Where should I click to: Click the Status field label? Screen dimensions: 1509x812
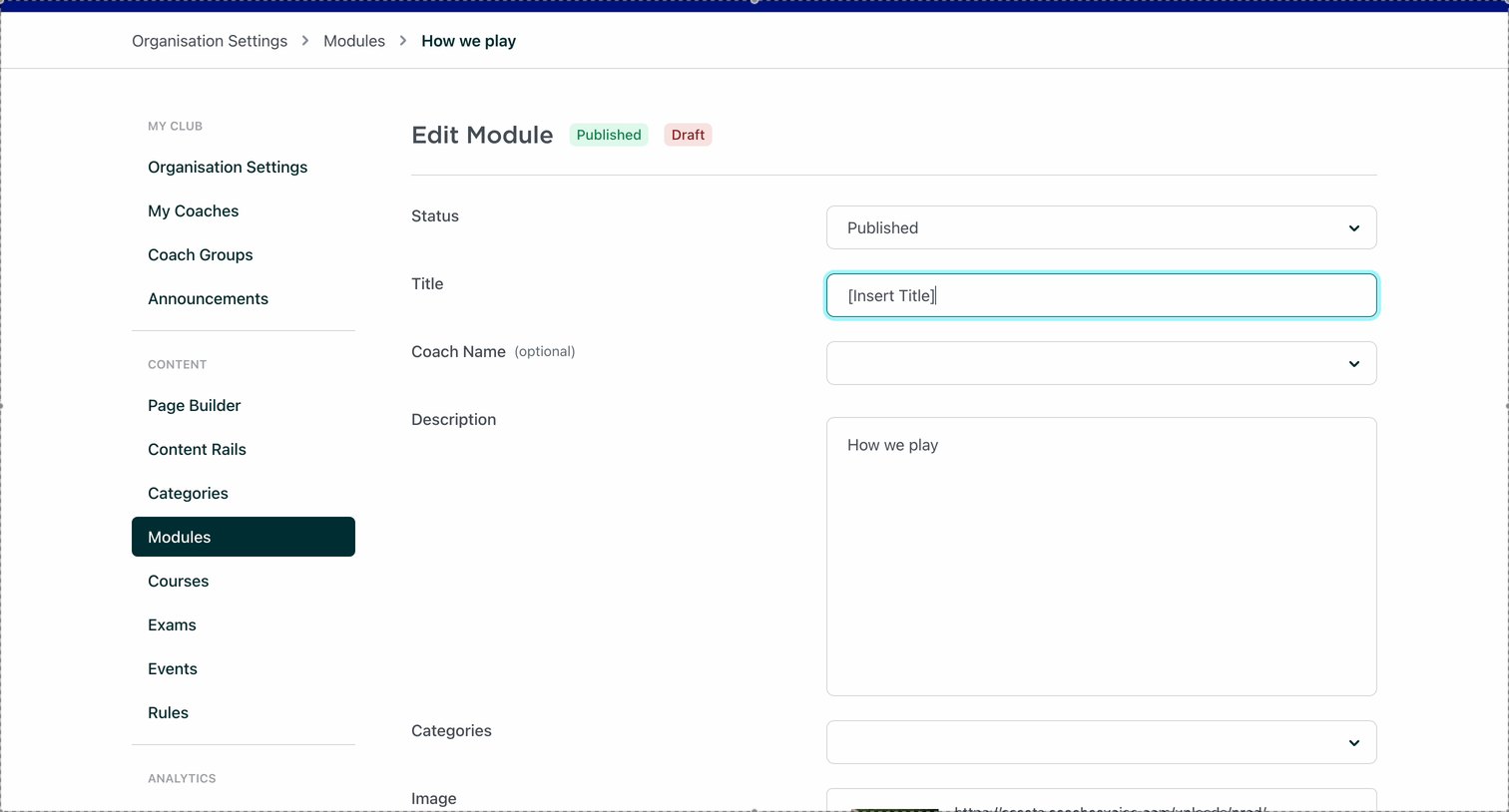(435, 216)
